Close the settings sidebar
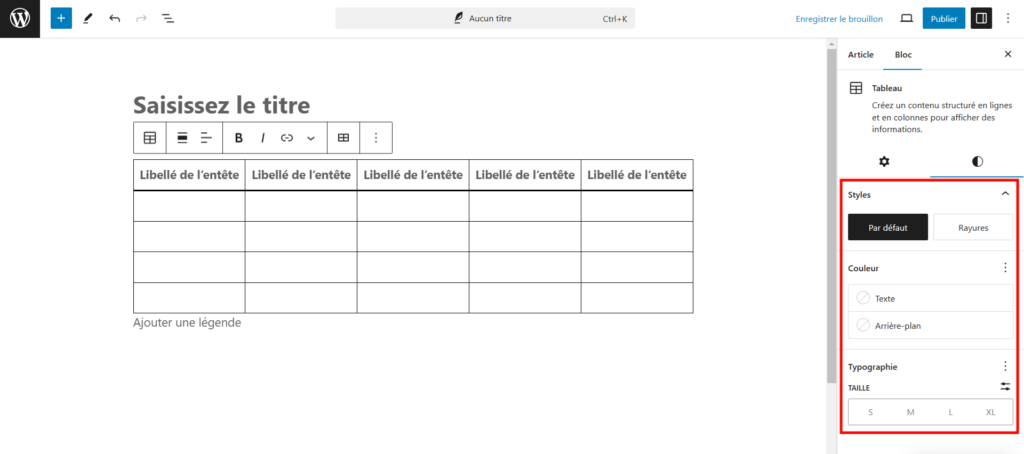This screenshot has height=454, width=1024. pyautogui.click(x=1008, y=54)
